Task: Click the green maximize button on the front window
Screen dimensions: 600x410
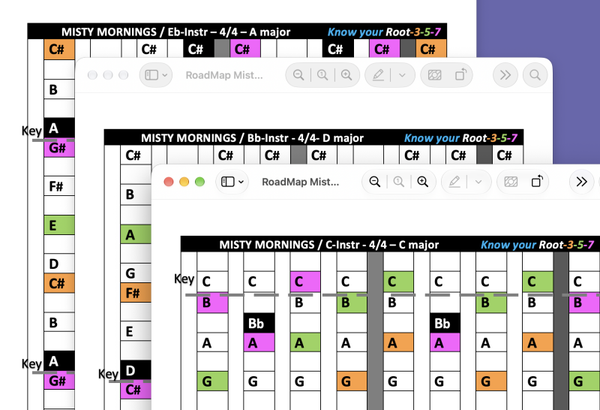Action: [200, 182]
